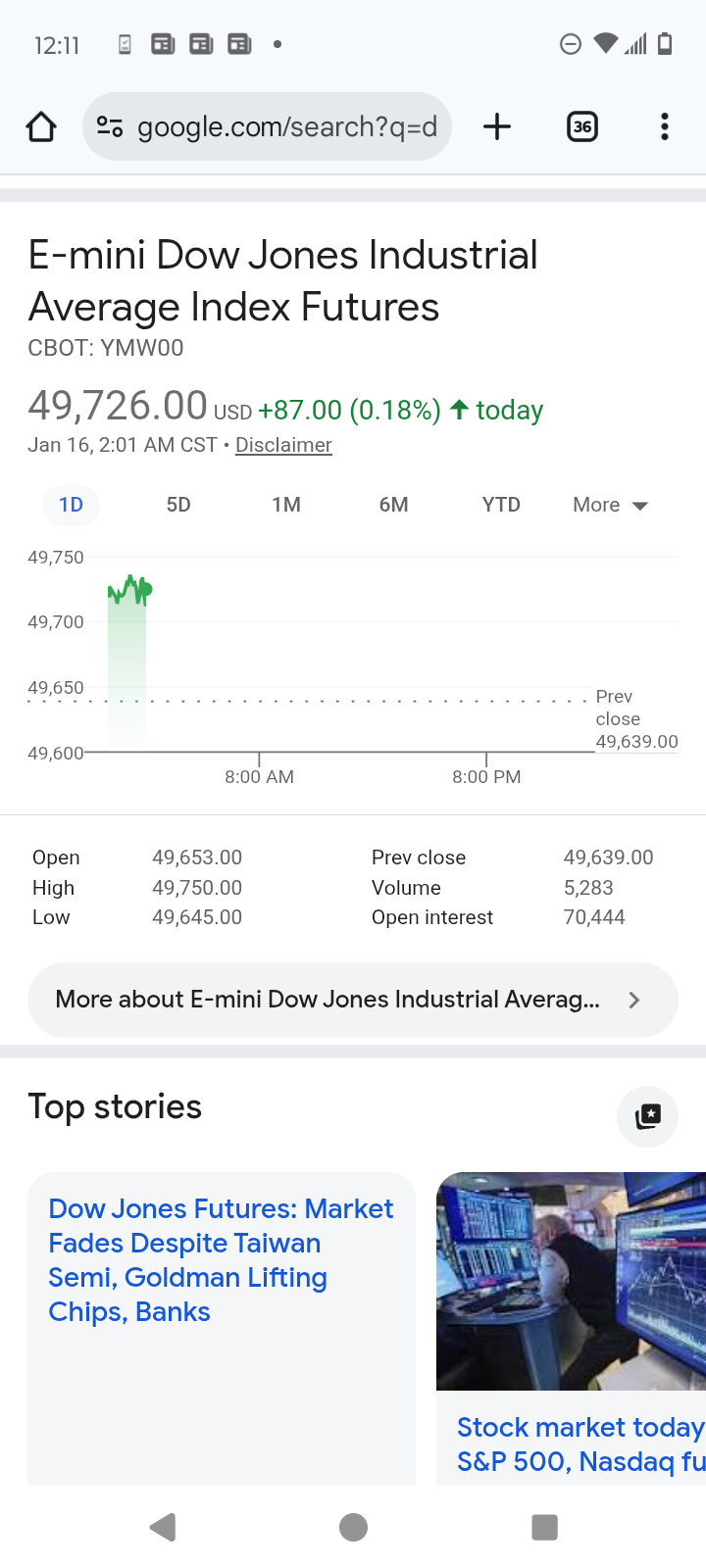Open Dow Jones Futures Market Fades story
The width and height of the screenshot is (706, 1568).
click(221, 1260)
